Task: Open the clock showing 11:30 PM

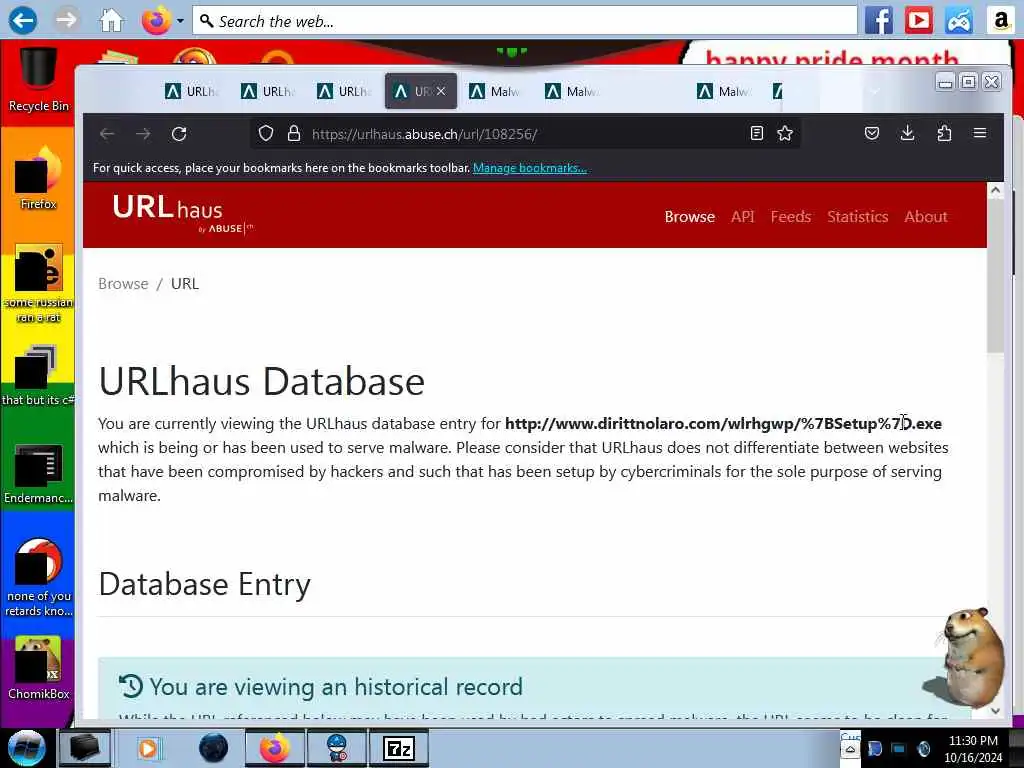Action: coord(973,749)
